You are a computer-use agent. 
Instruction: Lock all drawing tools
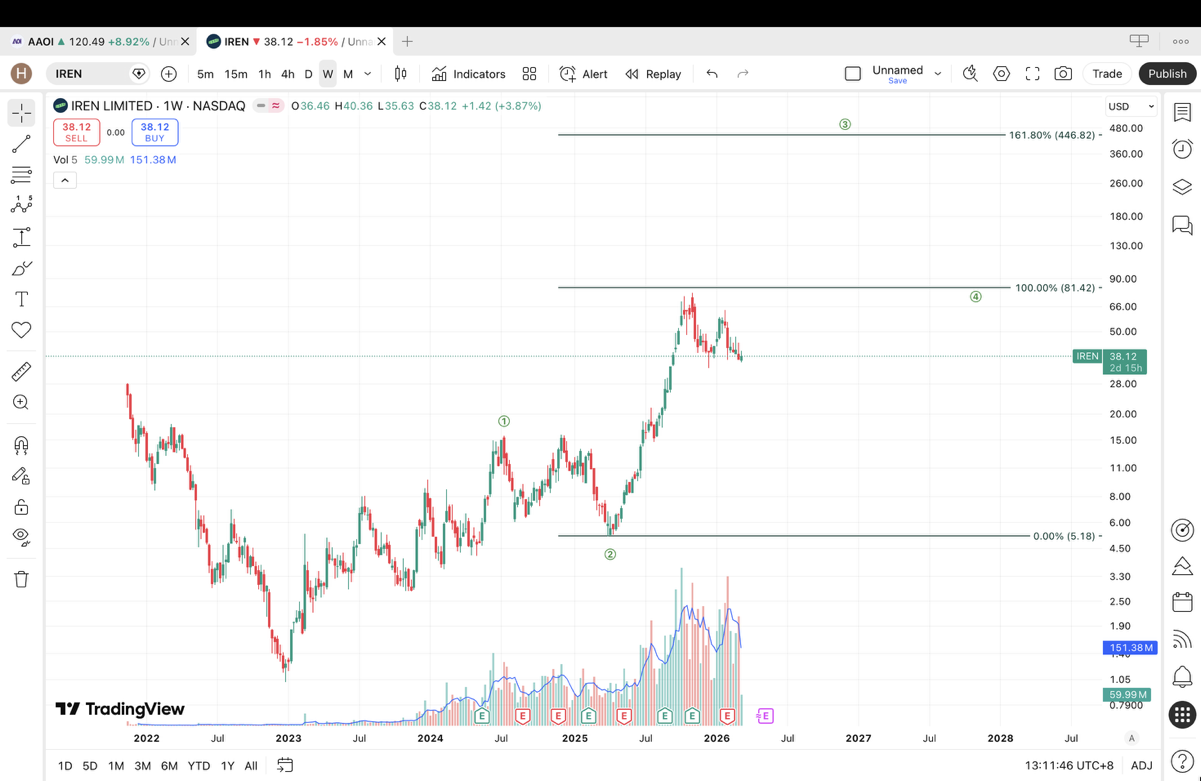pos(21,507)
